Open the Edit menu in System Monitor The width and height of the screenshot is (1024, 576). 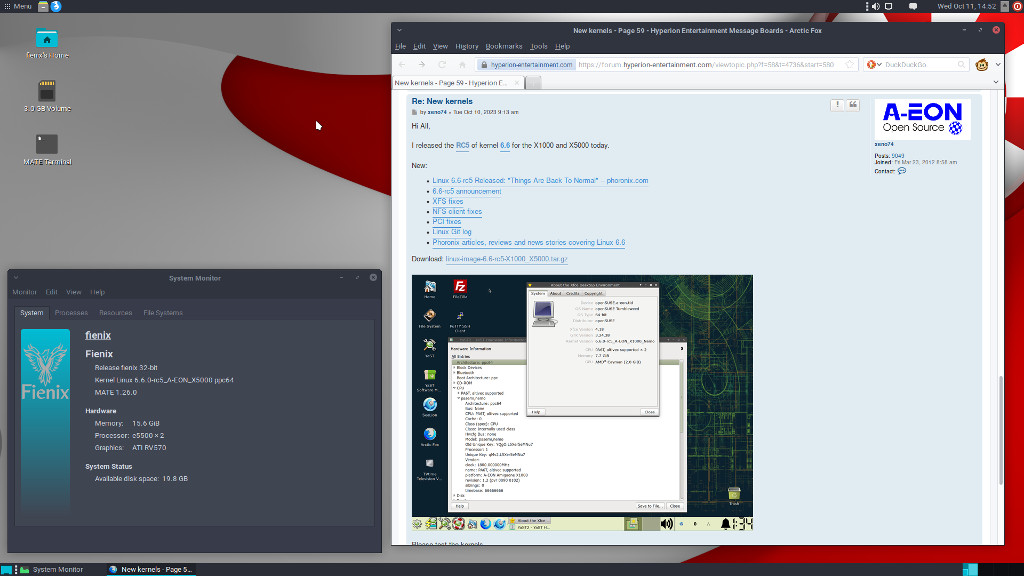[52, 292]
